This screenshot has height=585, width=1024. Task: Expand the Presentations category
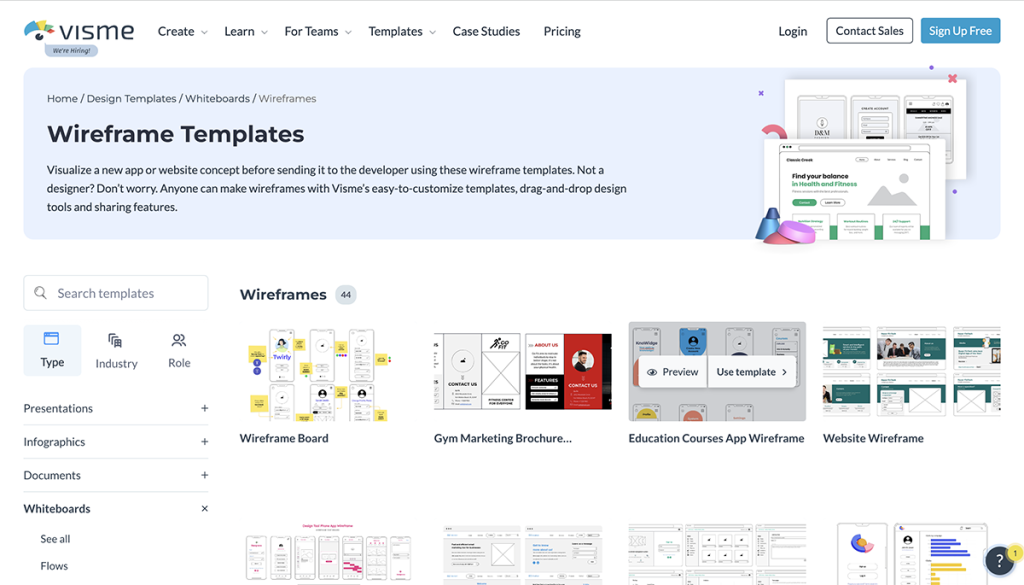204,408
